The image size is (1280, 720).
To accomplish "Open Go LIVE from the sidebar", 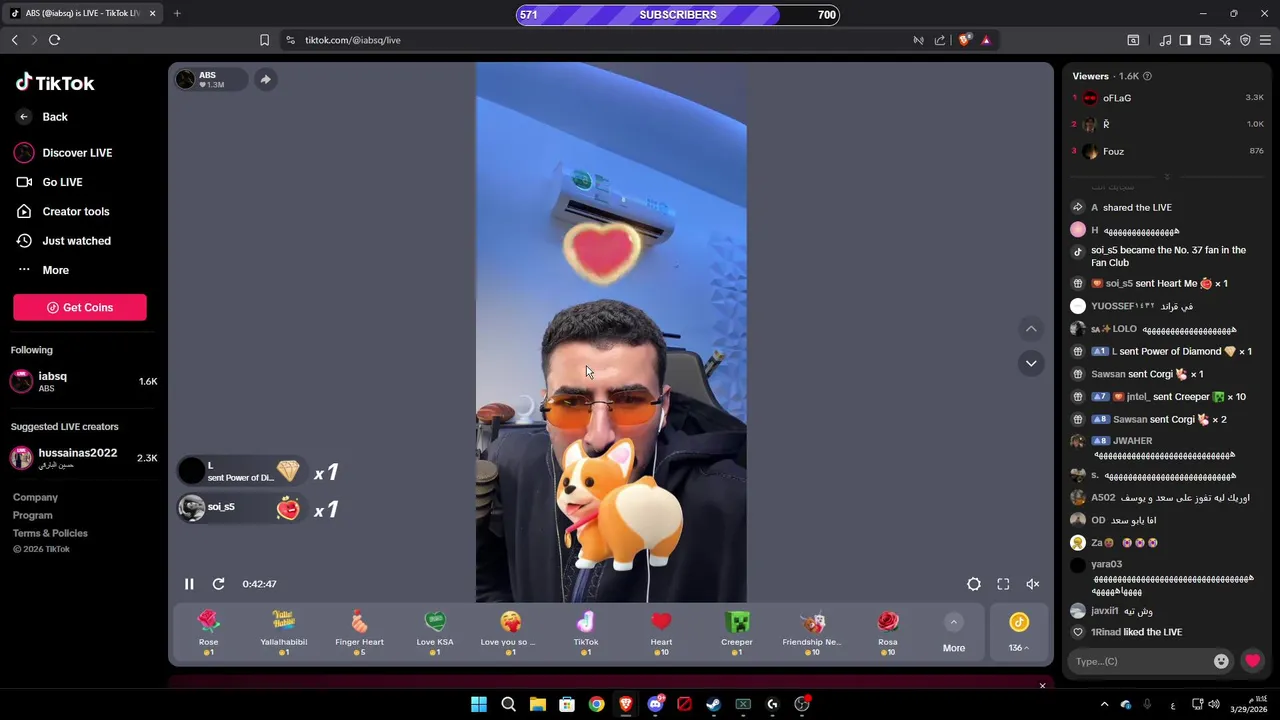I will pyautogui.click(x=49, y=182).
